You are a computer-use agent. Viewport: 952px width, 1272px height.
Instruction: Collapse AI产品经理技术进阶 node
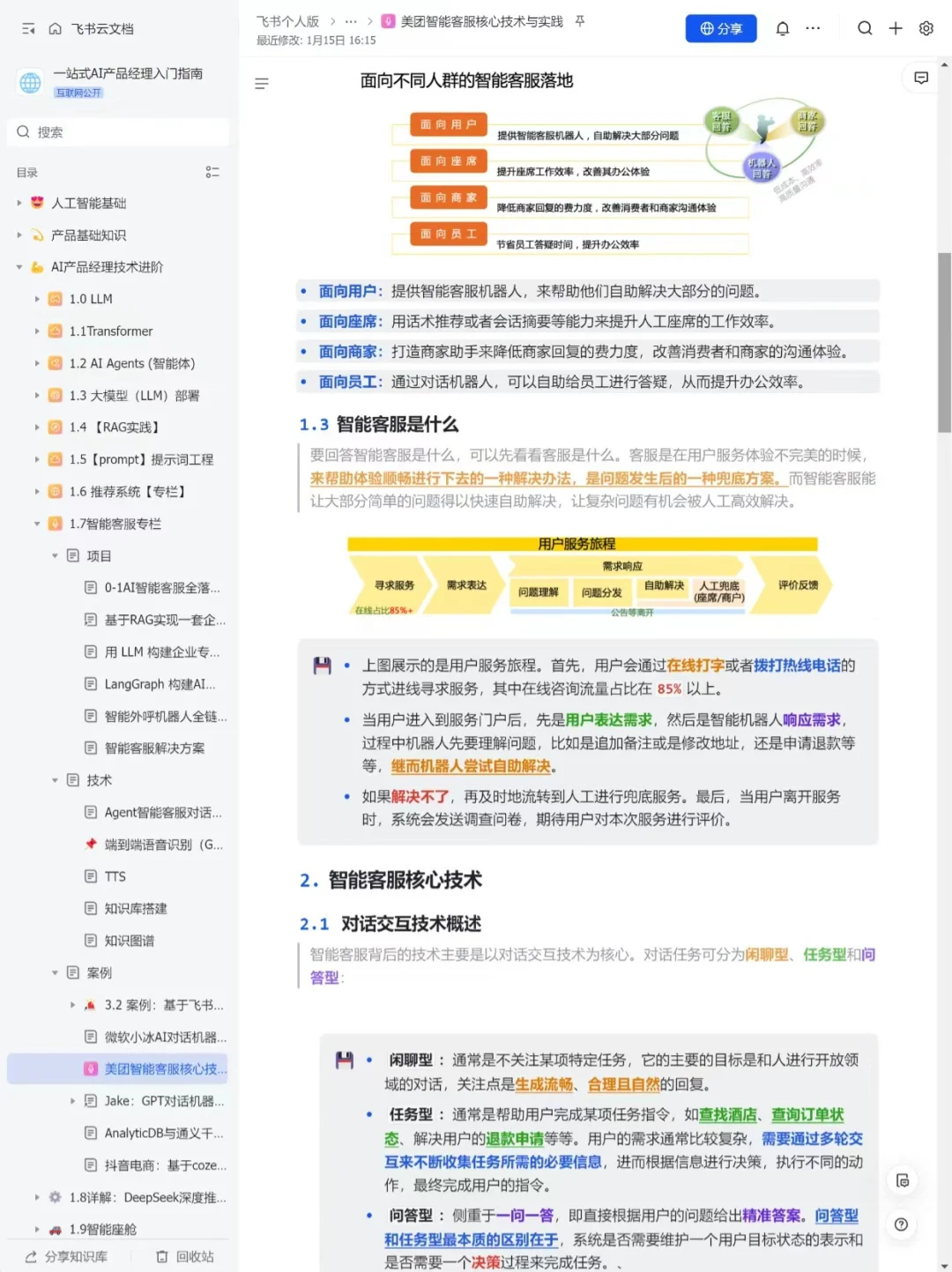pos(19,267)
